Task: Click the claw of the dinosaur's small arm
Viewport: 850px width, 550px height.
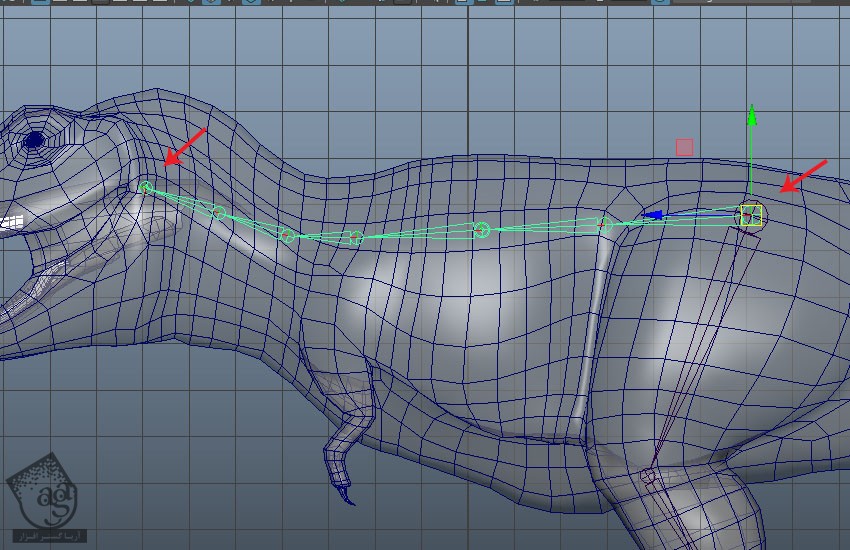Action: 346,493
